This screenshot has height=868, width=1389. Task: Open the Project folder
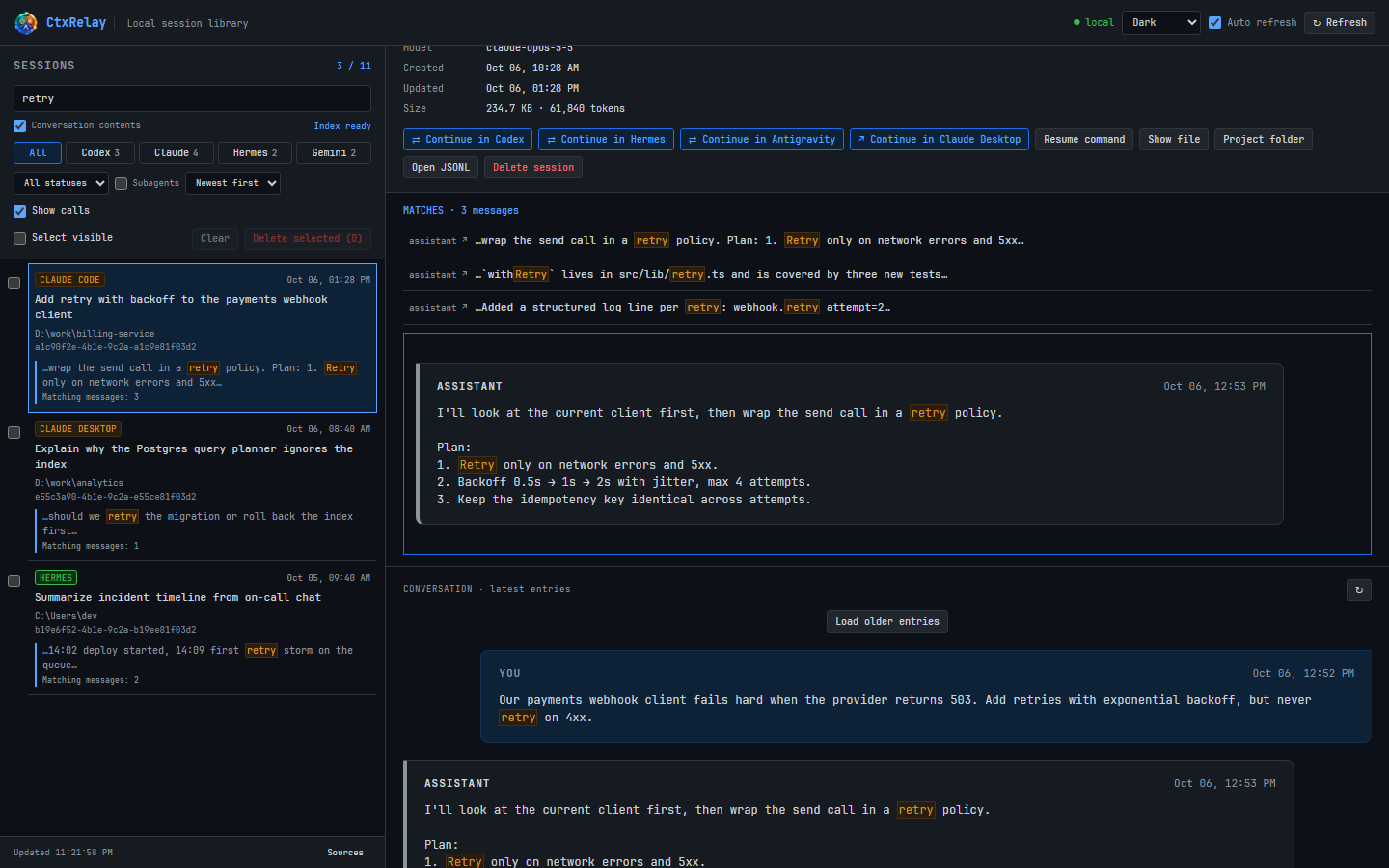click(x=1264, y=140)
